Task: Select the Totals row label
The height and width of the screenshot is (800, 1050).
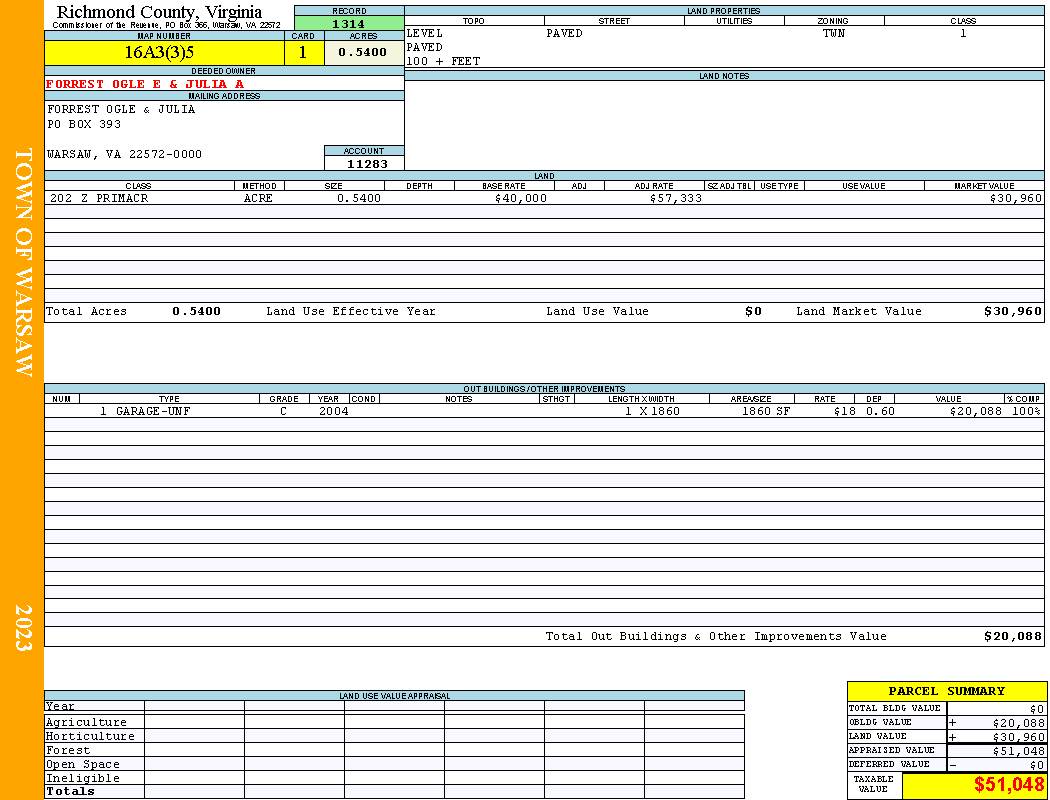Action: 70,791
